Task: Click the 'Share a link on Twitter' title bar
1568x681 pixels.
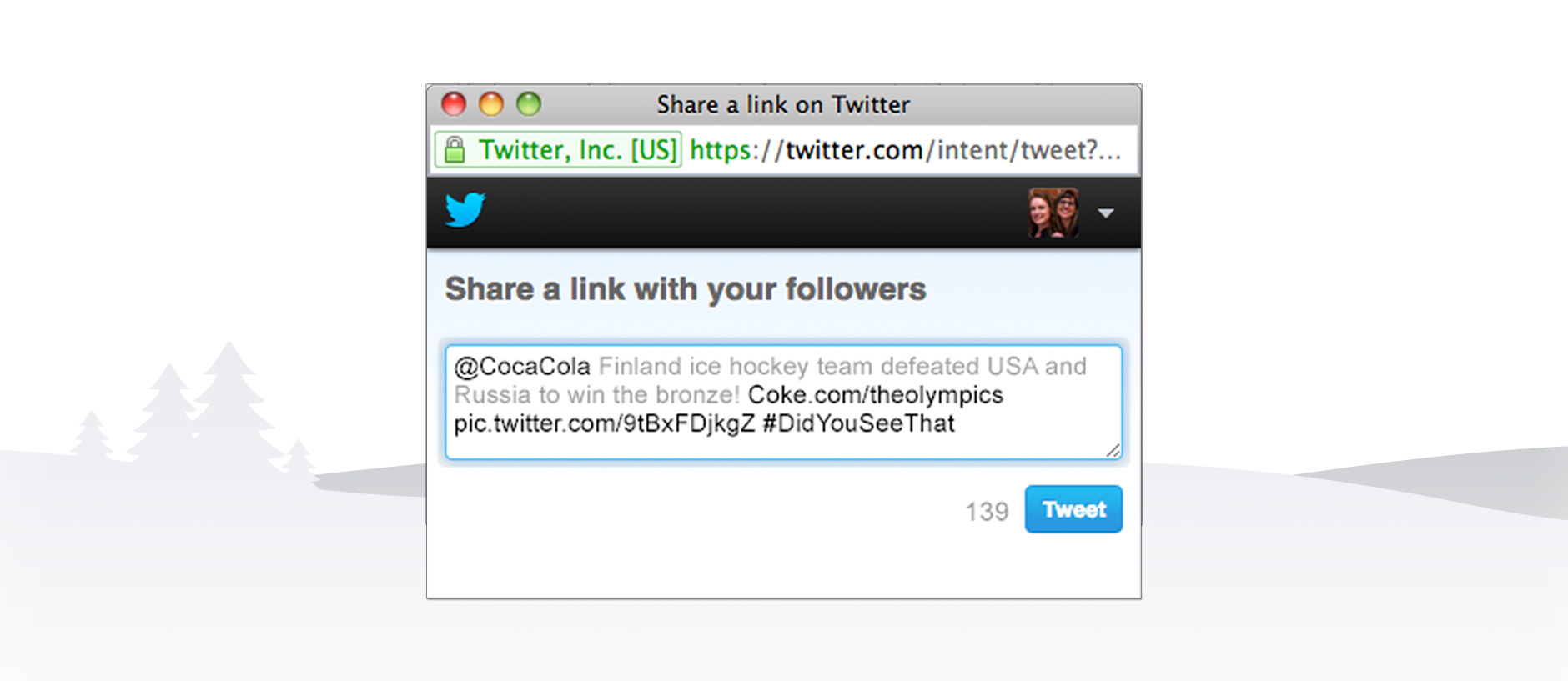Action: click(x=782, y=104)
